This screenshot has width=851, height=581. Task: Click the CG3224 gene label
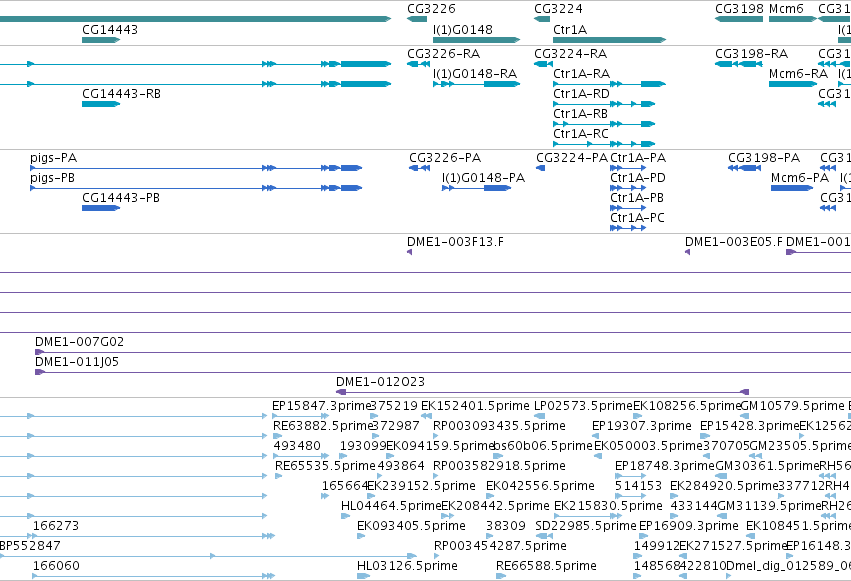tap(558, 9)
